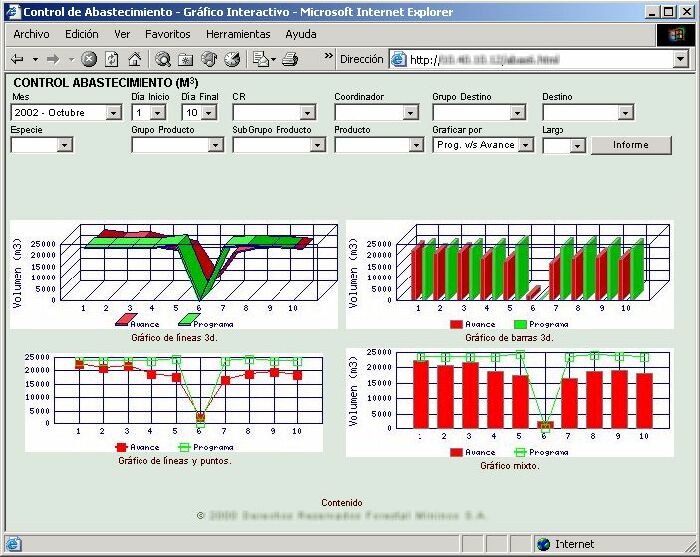Click the red Avance legend swatch under mixed chart

pyautogui.click(x=456, y=452)
